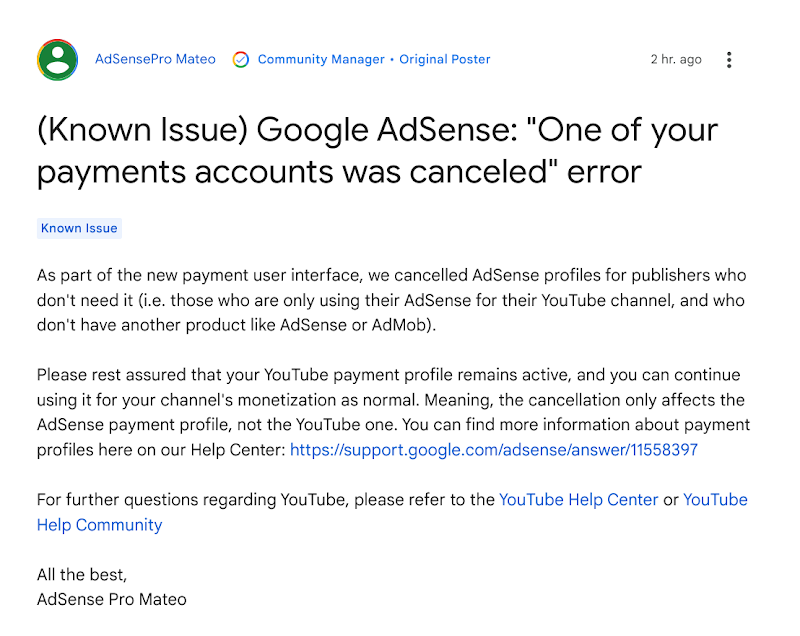
Task: Select the blue Known Issue tag
Action: (79, 228)
